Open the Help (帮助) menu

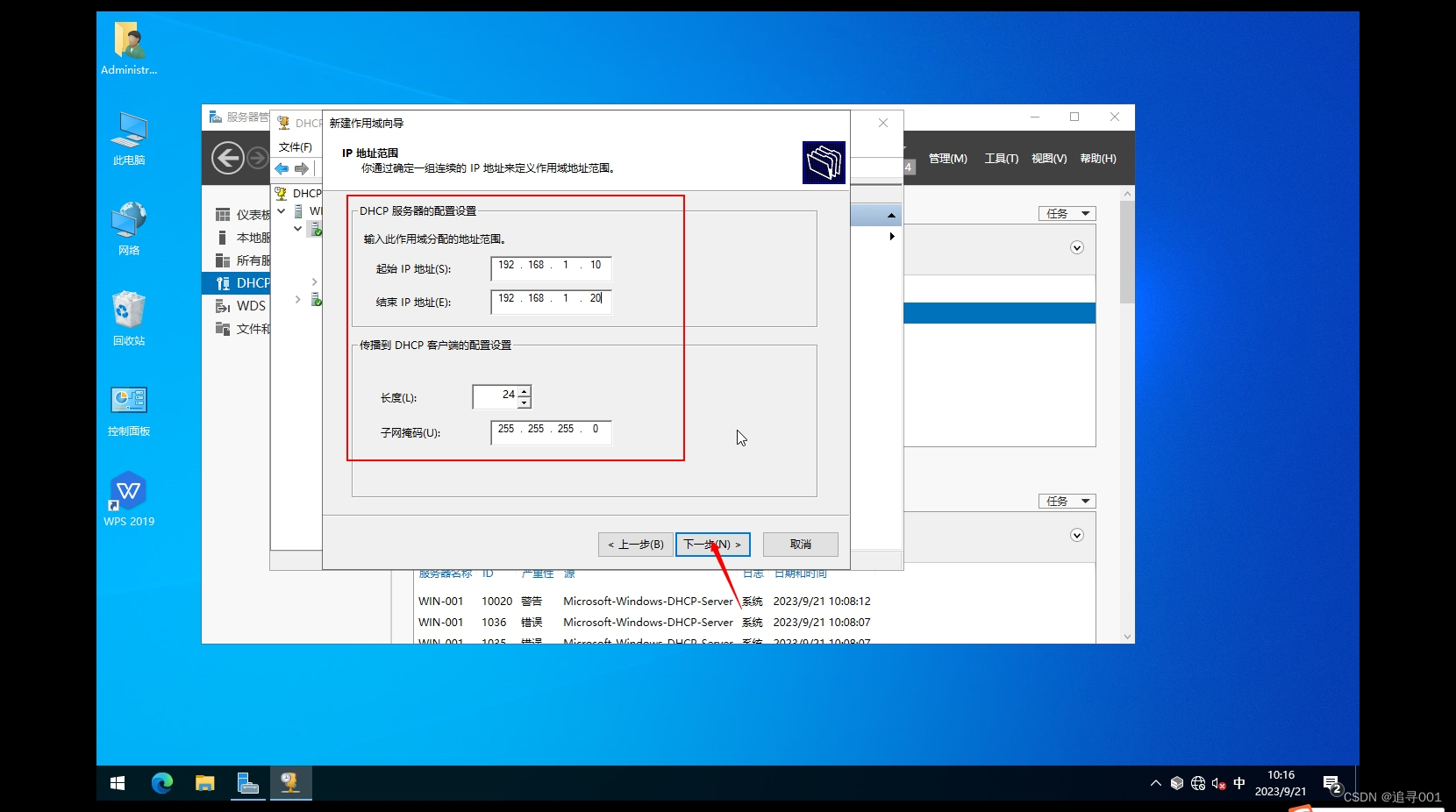(1098, 159)
